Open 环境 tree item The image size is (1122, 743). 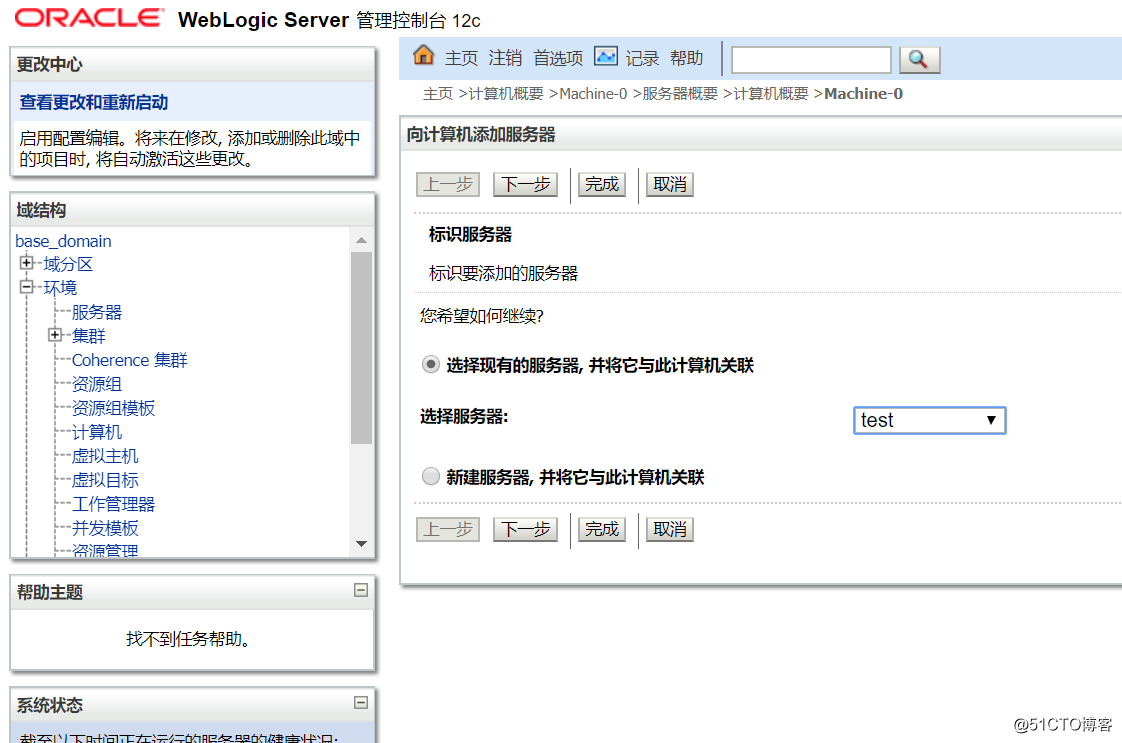coord(60,288)
